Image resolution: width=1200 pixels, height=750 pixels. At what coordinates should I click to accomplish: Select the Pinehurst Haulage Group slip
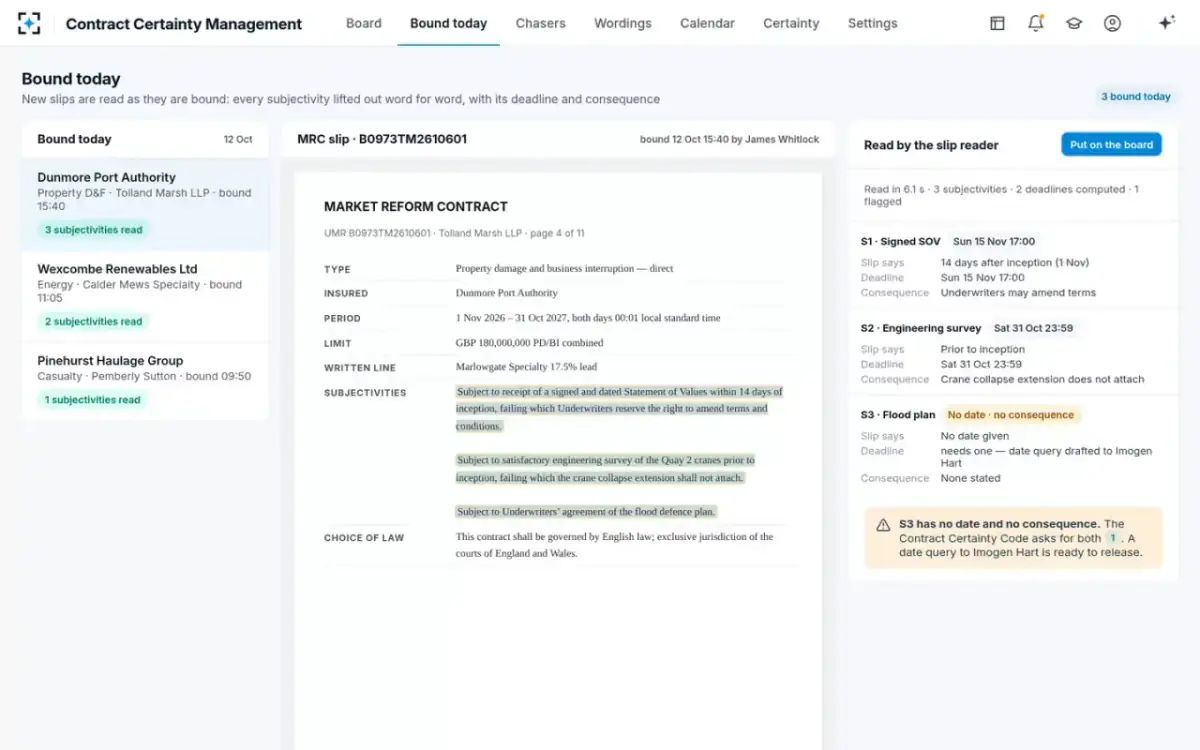click(145, 381)
